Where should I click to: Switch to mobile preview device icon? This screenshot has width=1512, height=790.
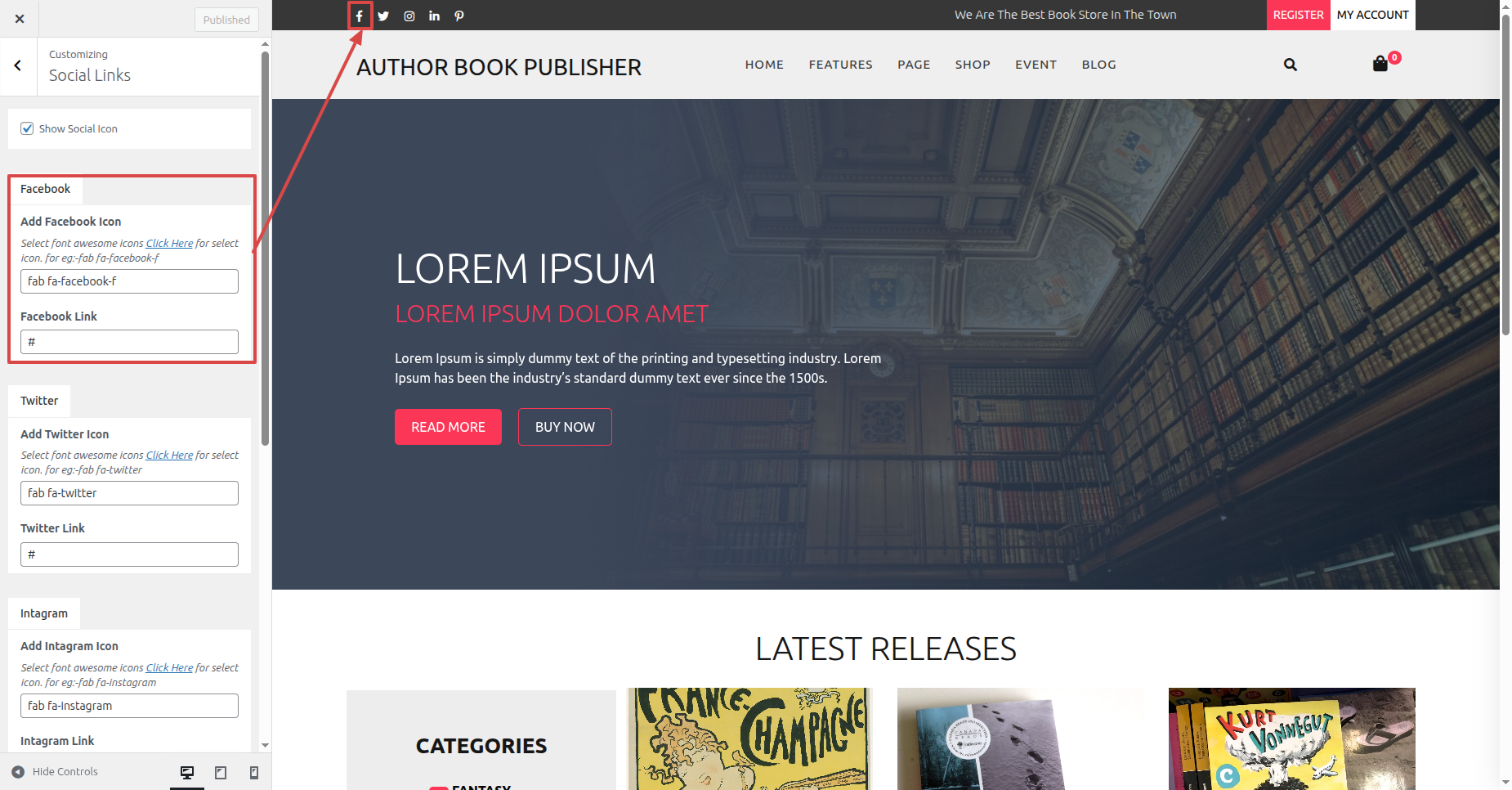coord(254,772)
